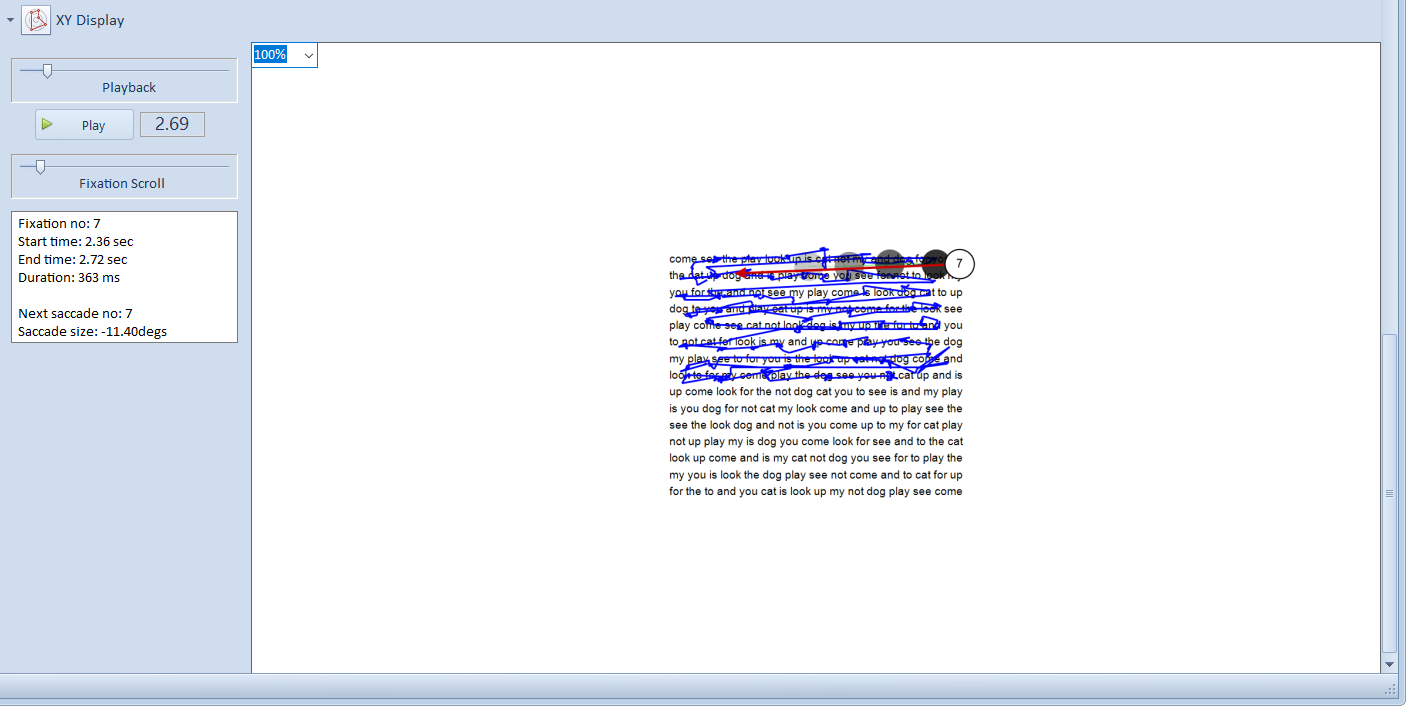Image resolution: width=1406 pixels, height=706 pixels.
Task: Select the 100% zoom value text
Action: coord(270,55)
